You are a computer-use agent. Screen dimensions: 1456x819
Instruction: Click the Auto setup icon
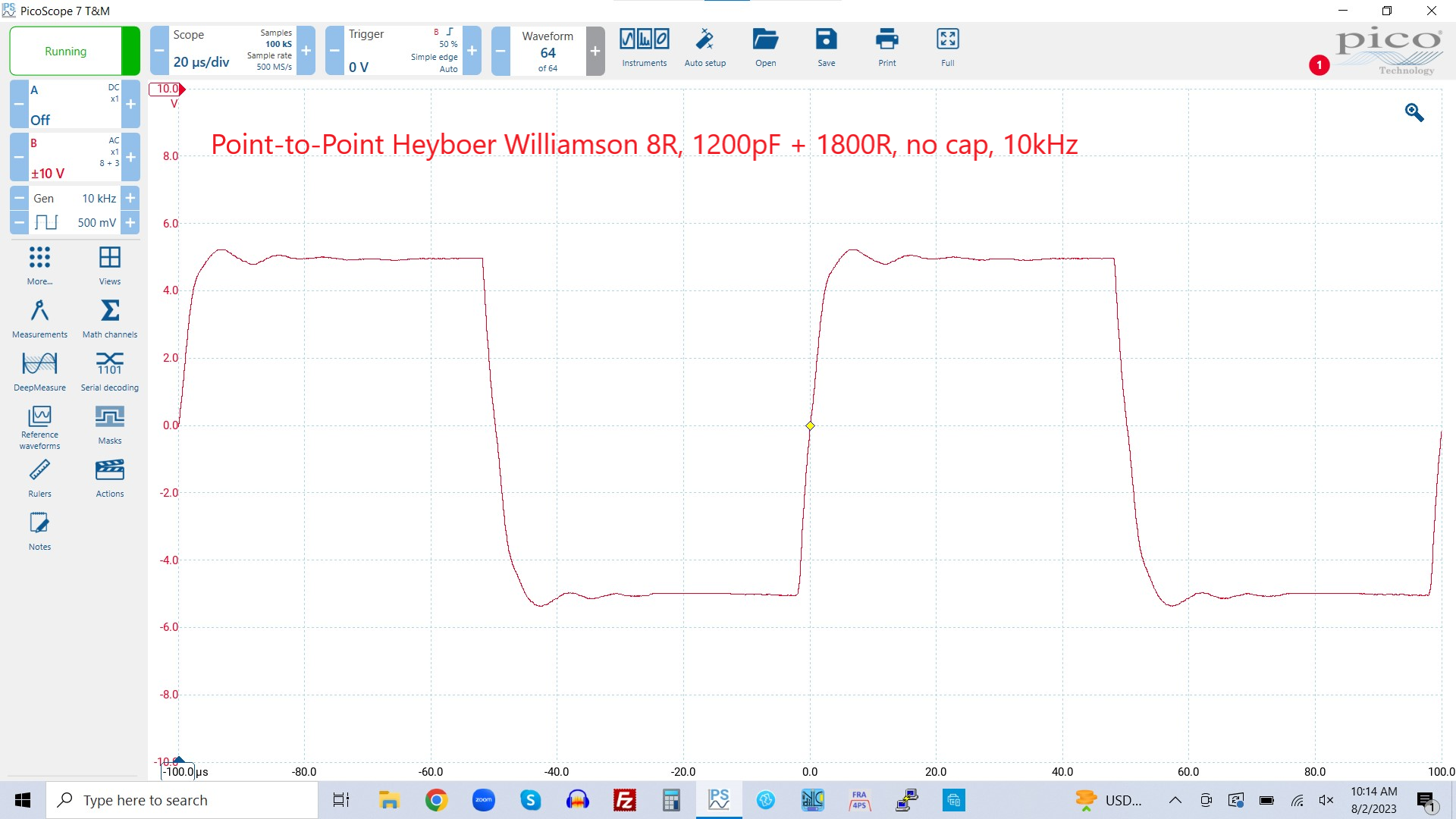(x=704, y=47)
